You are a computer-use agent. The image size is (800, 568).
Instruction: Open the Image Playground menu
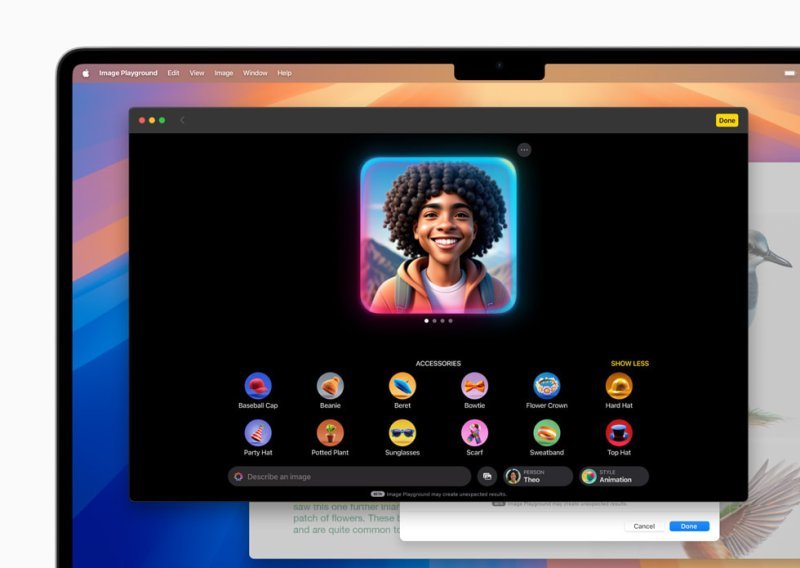coord(128,73)
